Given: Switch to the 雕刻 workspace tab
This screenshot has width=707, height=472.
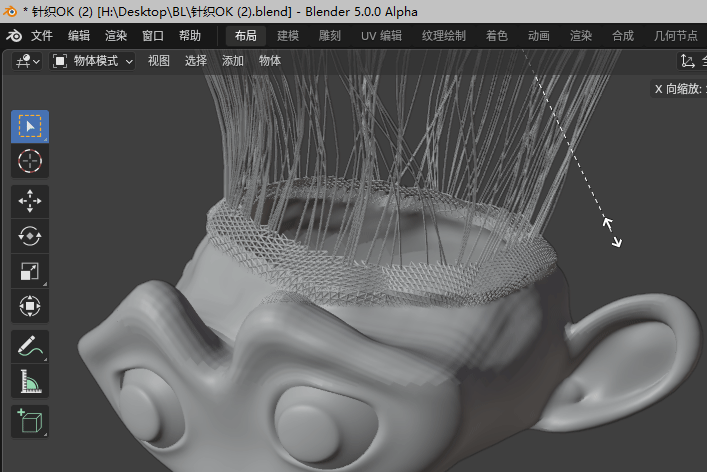Looking at the screenshot, I should point(329,36).
